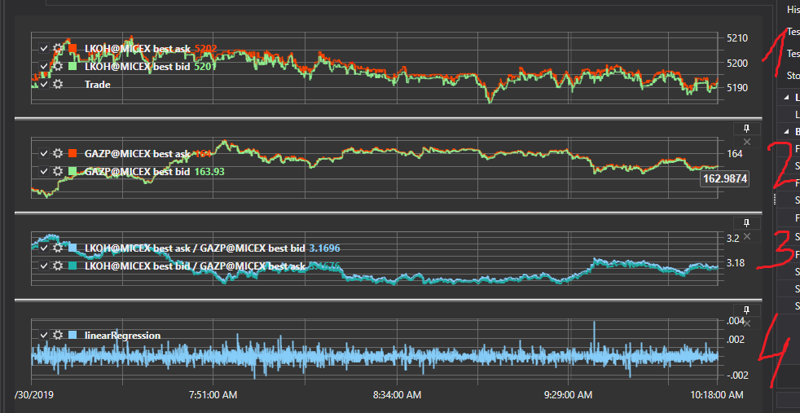Toggle visibility checkmark for LKOH@MICEX best ask
The height and width of the screenshot is (413, 800).
coord(42,48)
